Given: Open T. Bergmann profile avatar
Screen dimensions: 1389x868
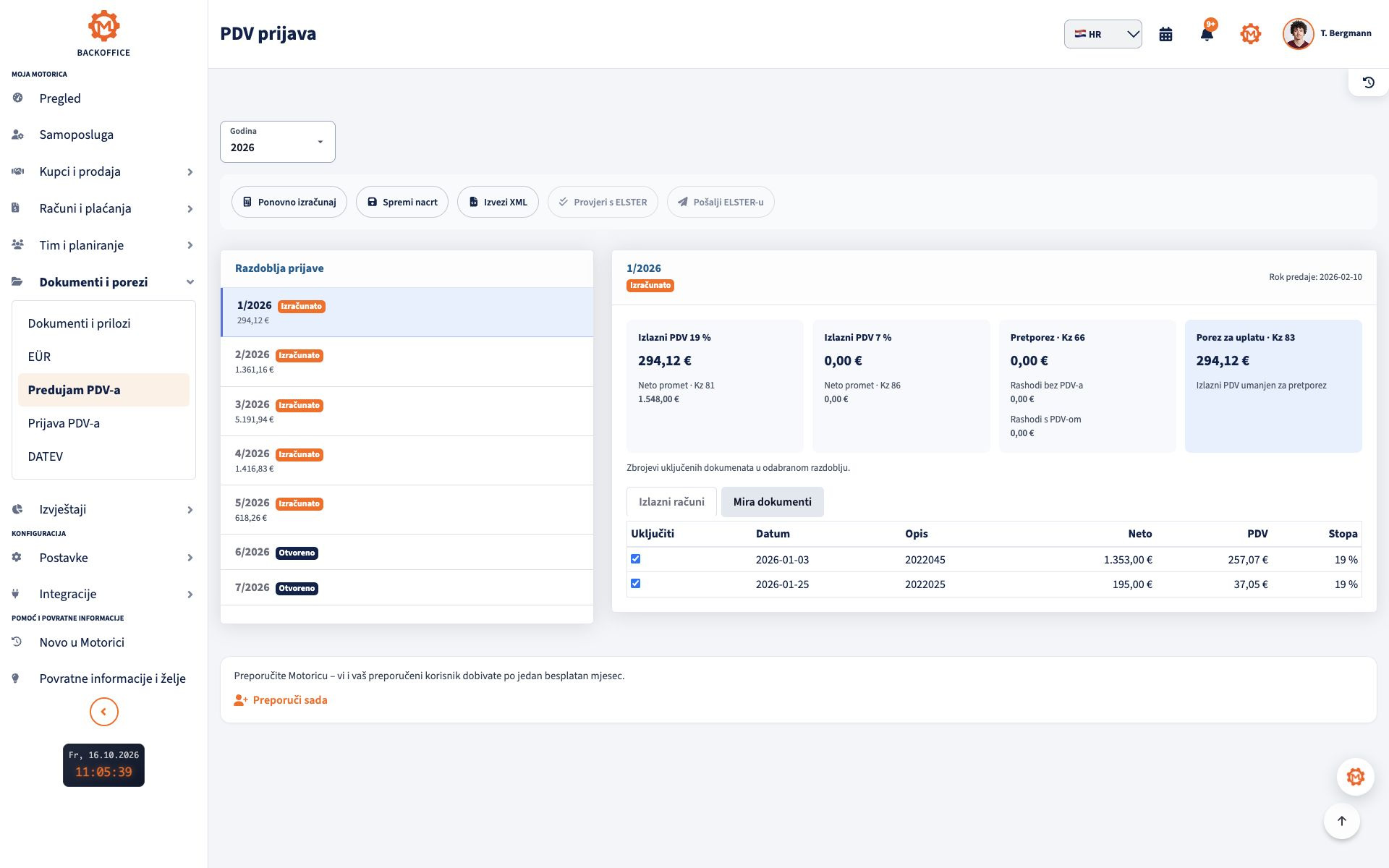Looking at the screenshot, I should pyautogui.click(x=1298, y=34).
